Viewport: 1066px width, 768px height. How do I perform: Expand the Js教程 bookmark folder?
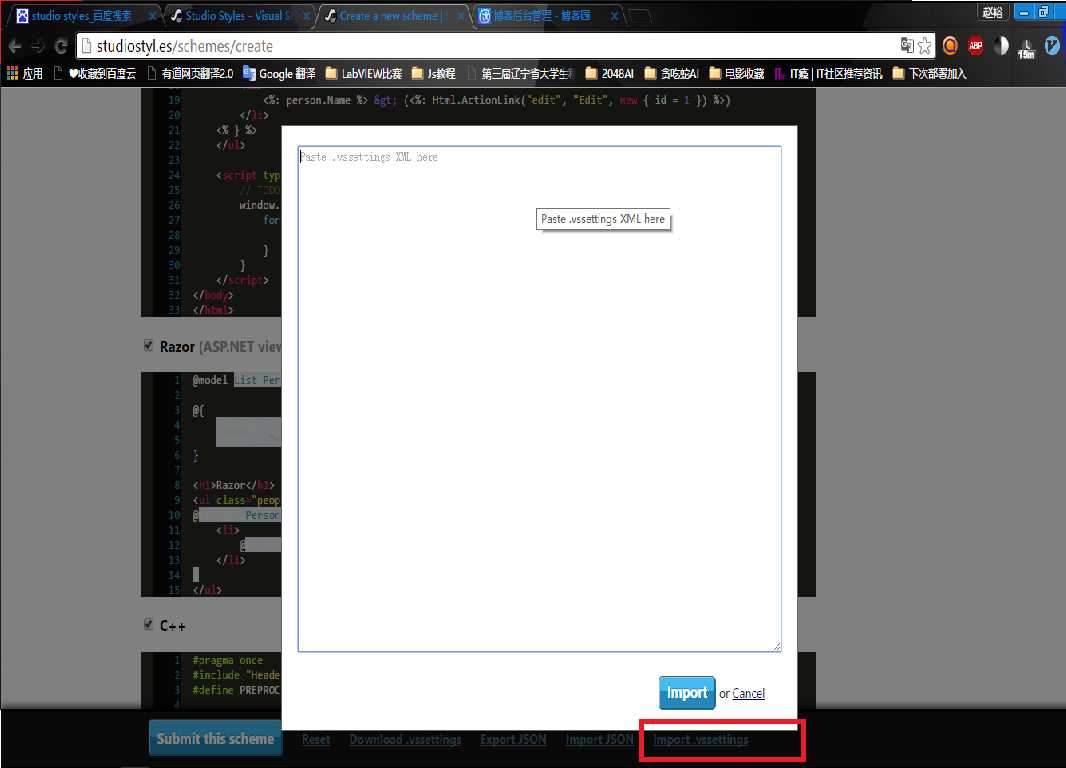point(434,73)
